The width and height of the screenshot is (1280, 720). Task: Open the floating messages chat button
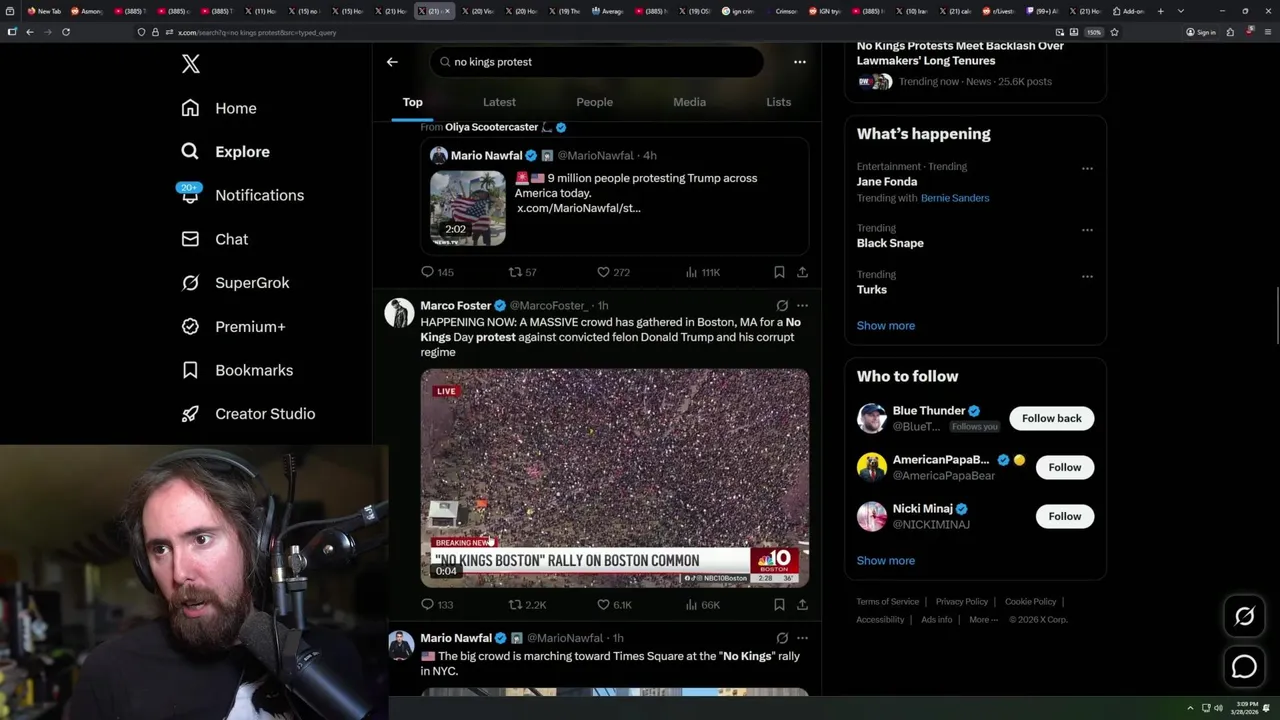[1244, 667]
